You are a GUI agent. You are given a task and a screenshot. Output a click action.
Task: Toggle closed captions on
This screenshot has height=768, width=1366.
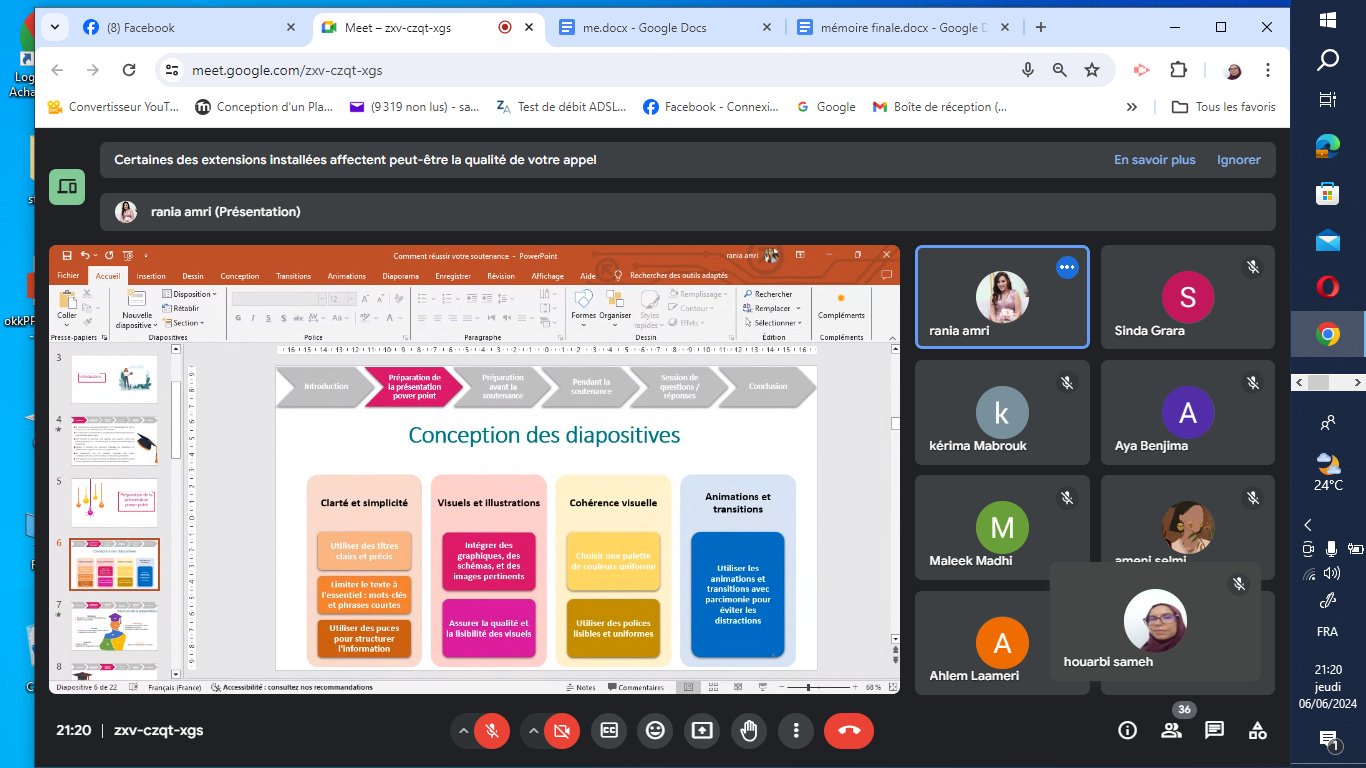tap(608, 731)
